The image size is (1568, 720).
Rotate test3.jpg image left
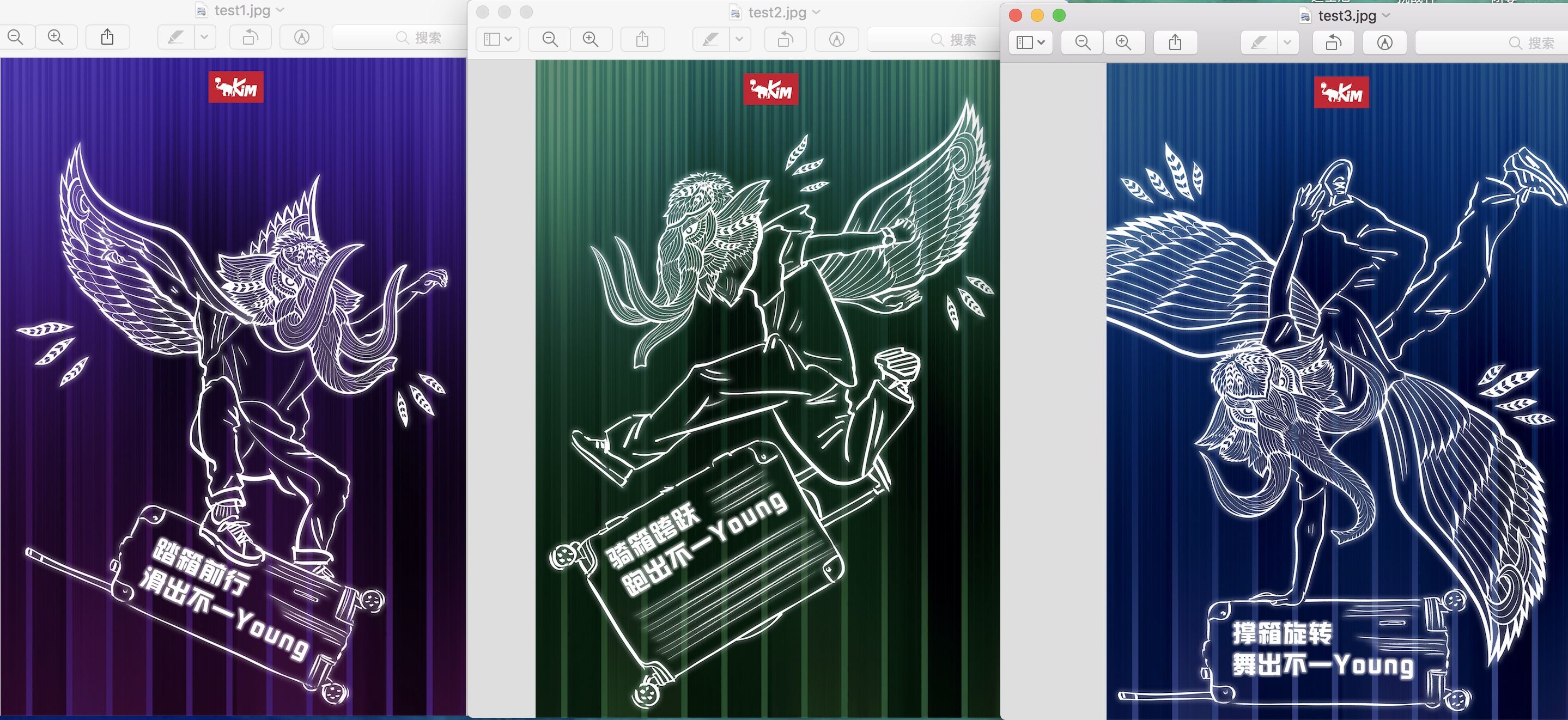(x=1333, y=42)
